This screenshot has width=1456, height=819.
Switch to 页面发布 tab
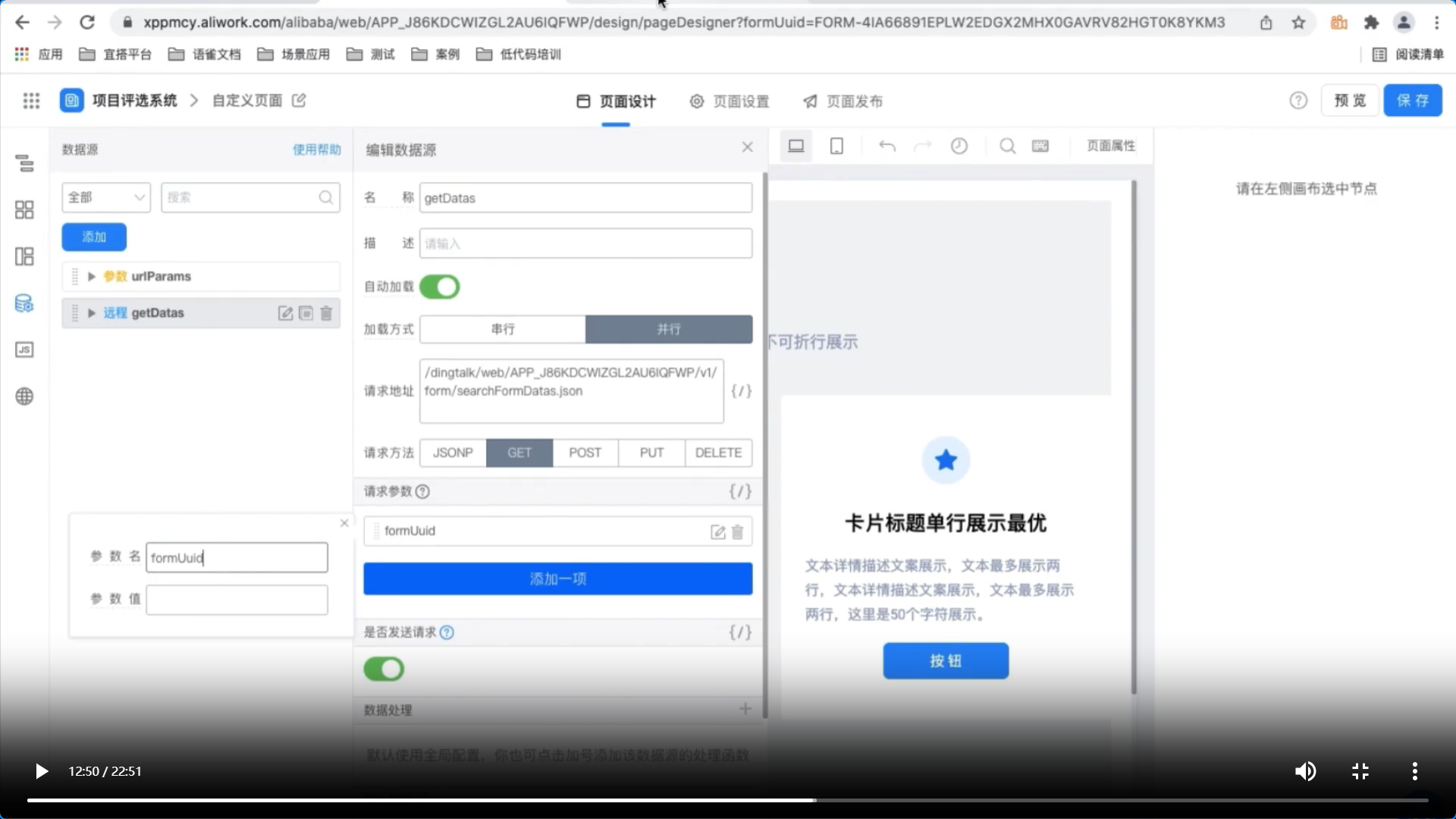[x=843, y=102]
